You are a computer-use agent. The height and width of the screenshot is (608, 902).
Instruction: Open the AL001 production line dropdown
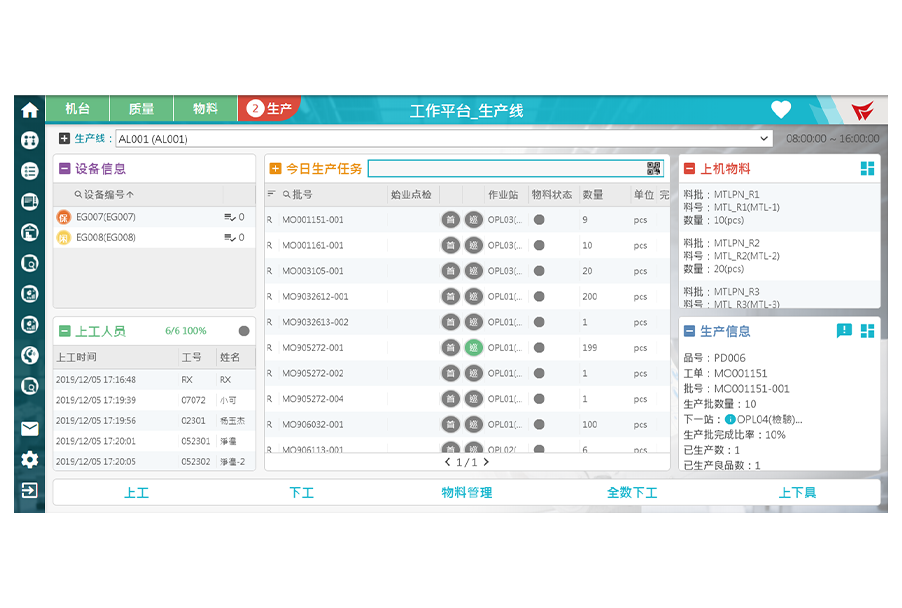(443, 139)
